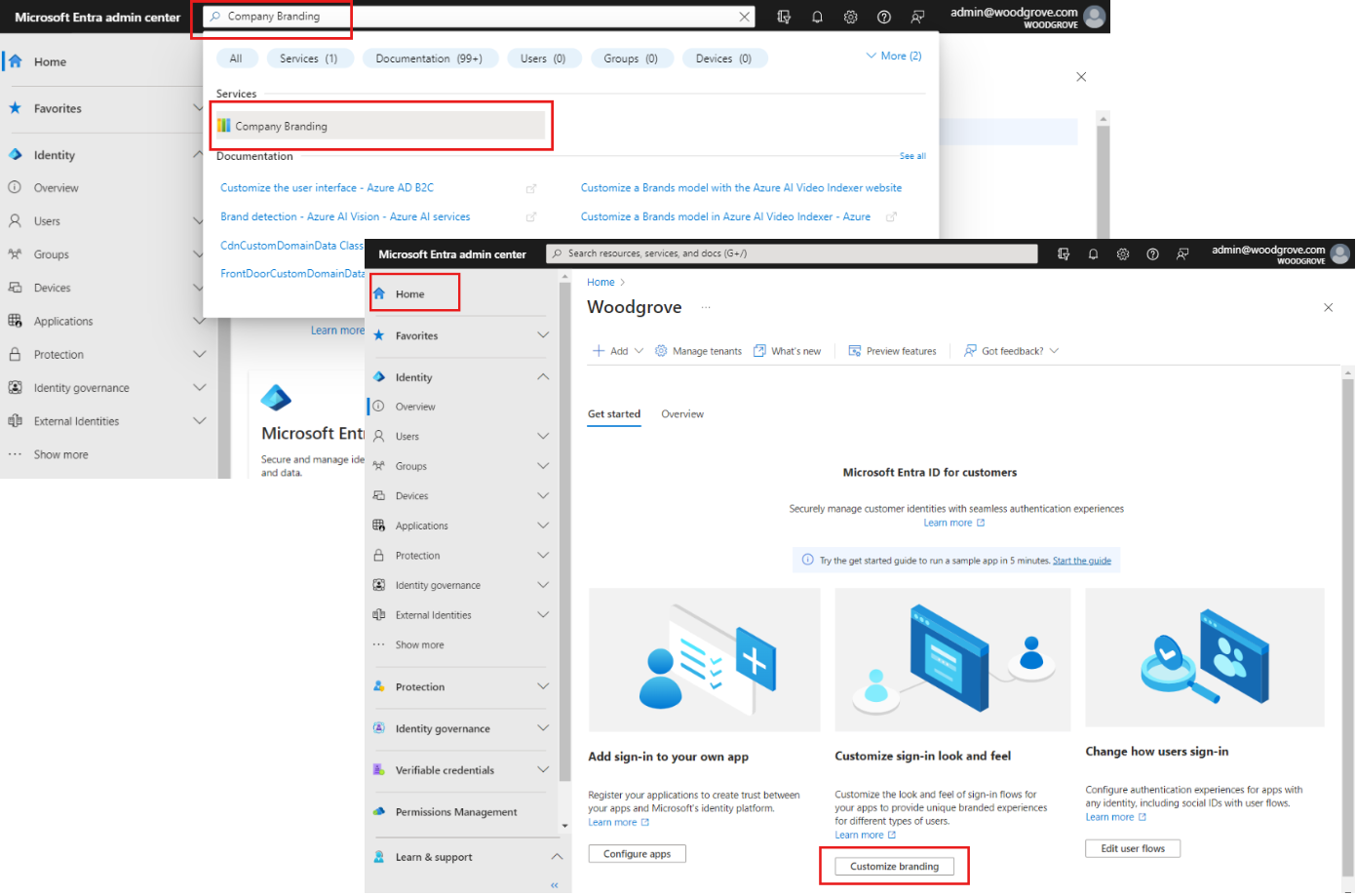Click the Company Branding service result icon
Viewport: 1356px width, 896px height.
click(224, 126)
